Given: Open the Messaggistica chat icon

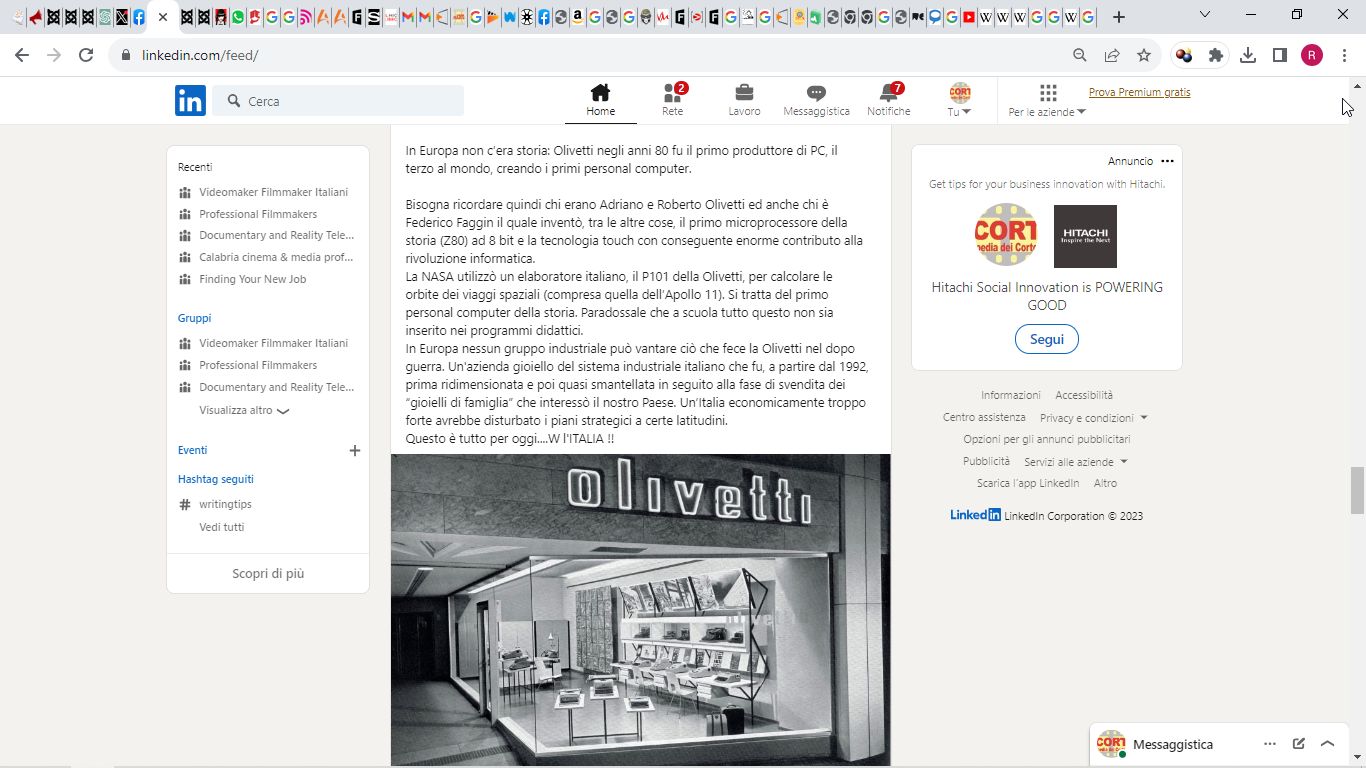Looking at the screenshot, I should (816, 93).
